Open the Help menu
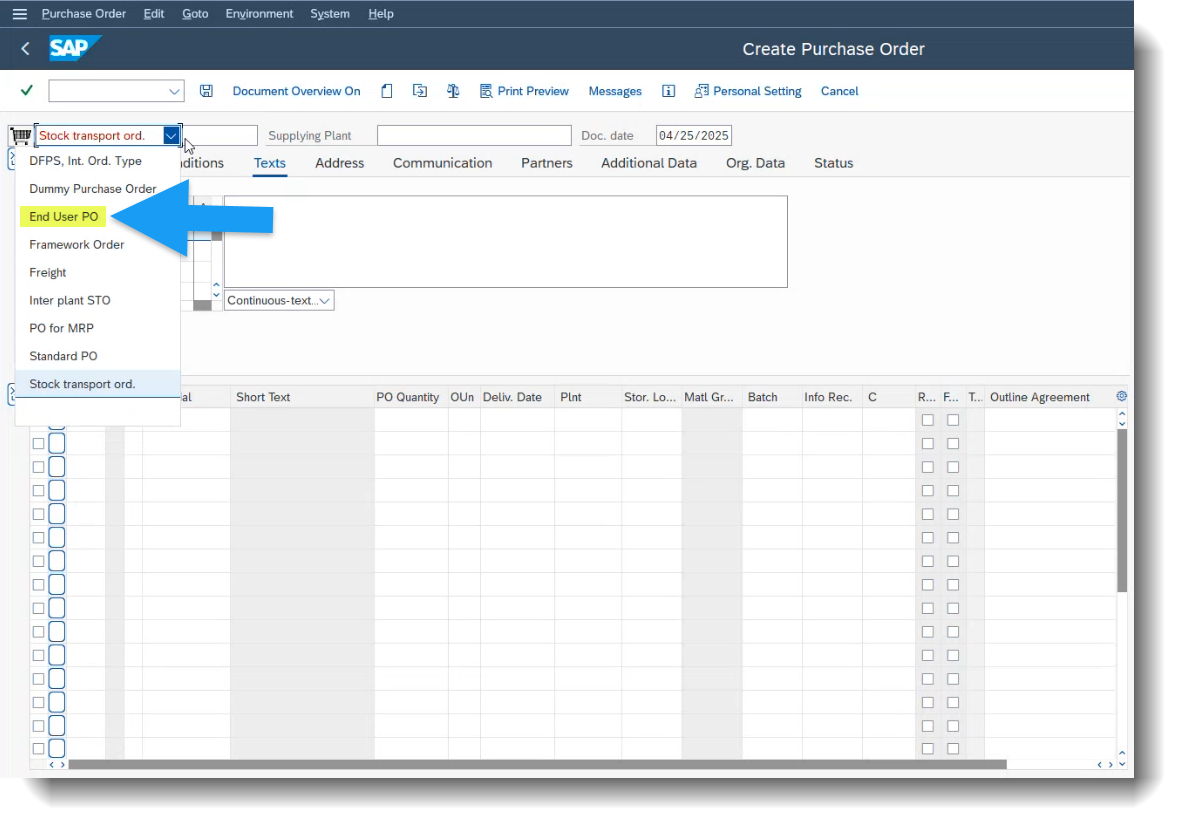The height and width of the screenshot is (830, 1186). pos(380,14)
